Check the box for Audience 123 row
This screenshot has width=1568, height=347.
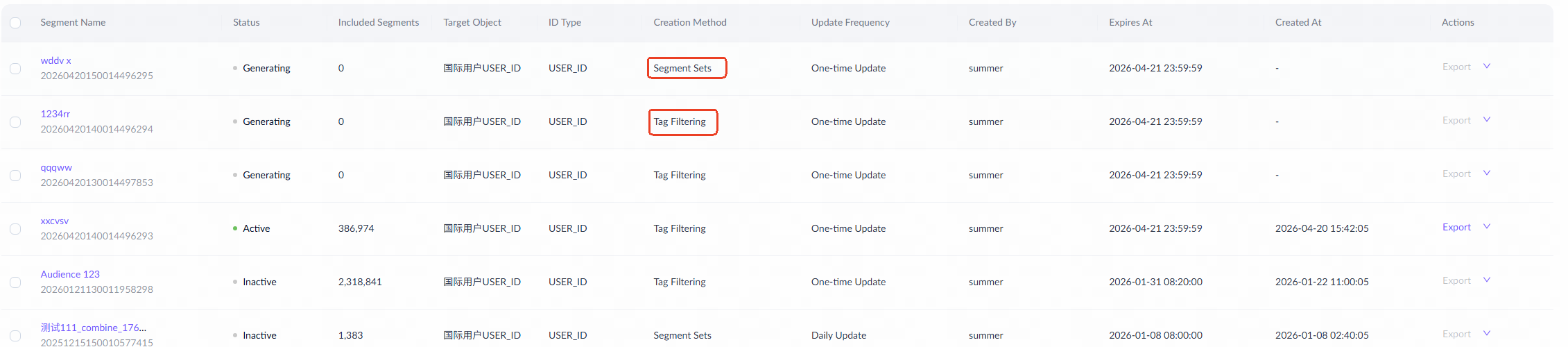pyautogui.click(x=15, y=282)
